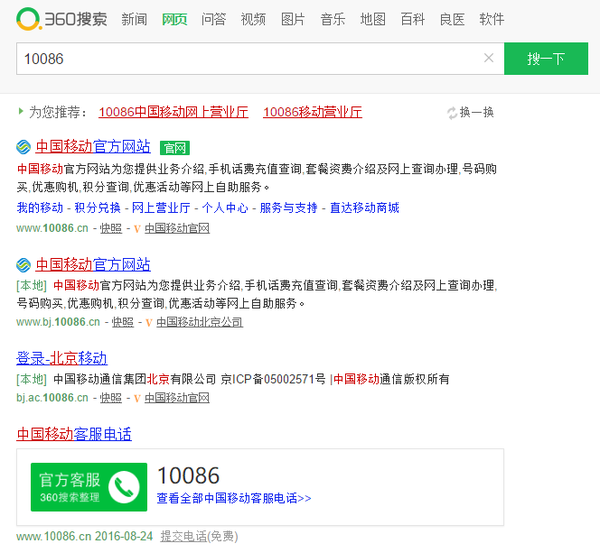Click the 官方客服 green banner
The image size is (600, 553).
point(89,487)
